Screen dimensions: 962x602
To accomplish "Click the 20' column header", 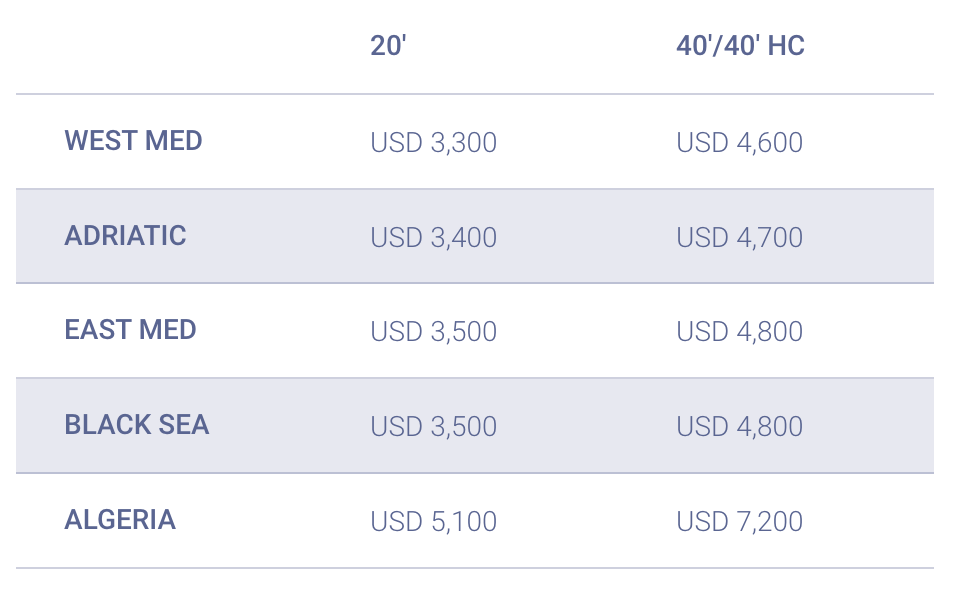I will [388, 46].
